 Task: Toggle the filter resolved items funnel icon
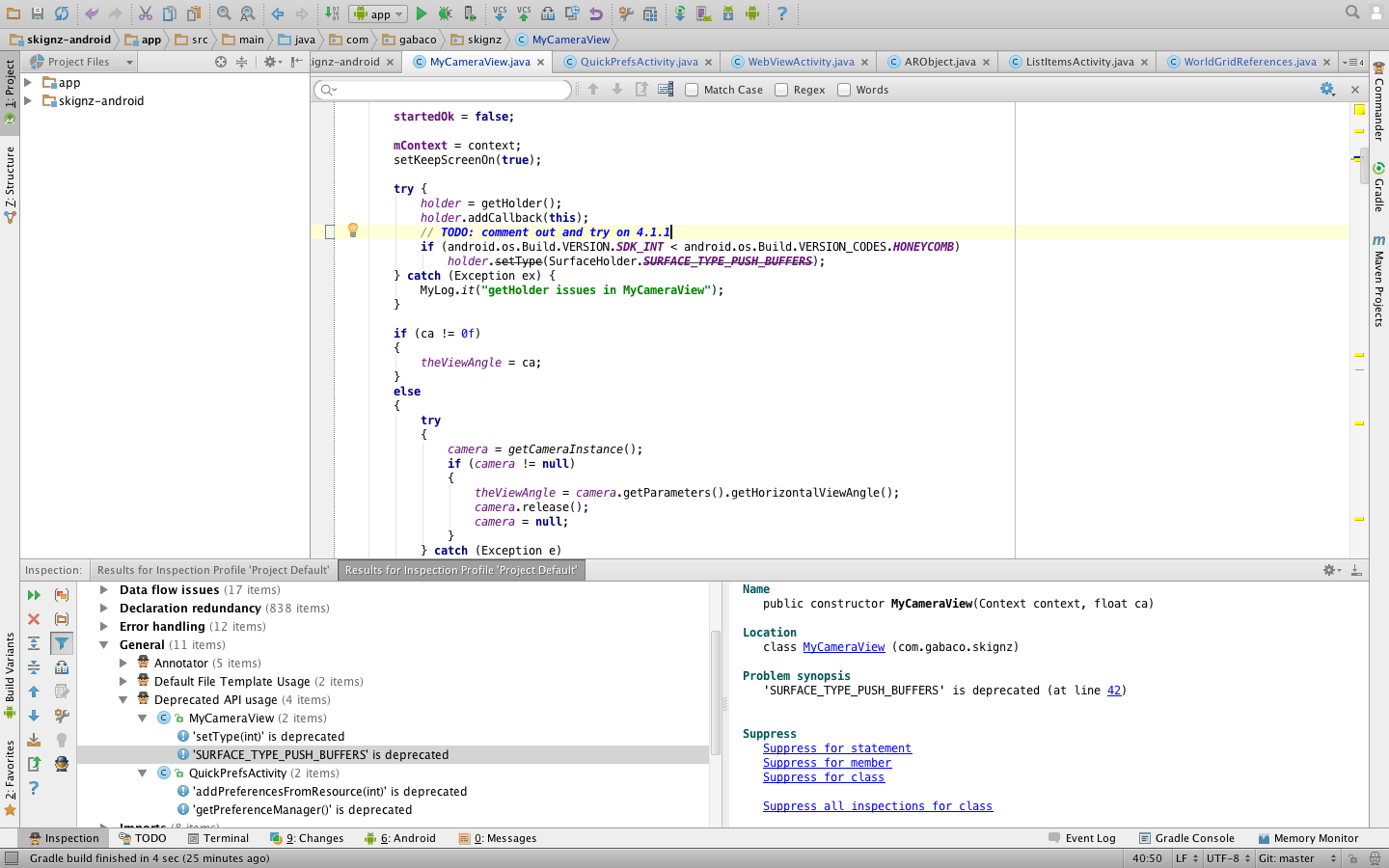[x=62, y=643]
